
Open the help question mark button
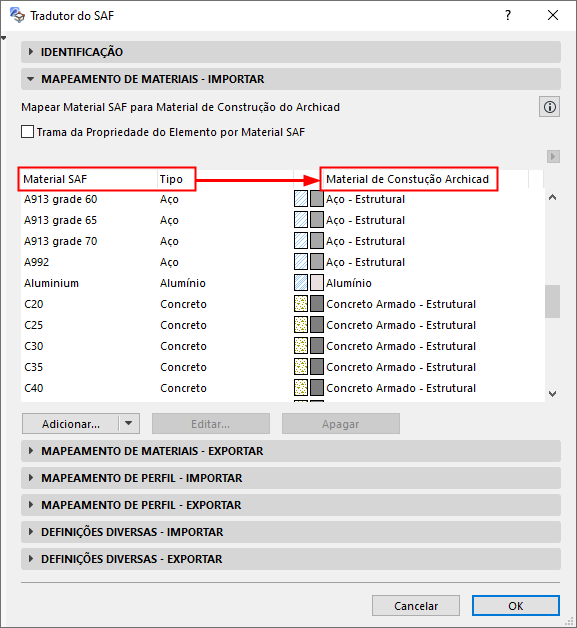508,15
